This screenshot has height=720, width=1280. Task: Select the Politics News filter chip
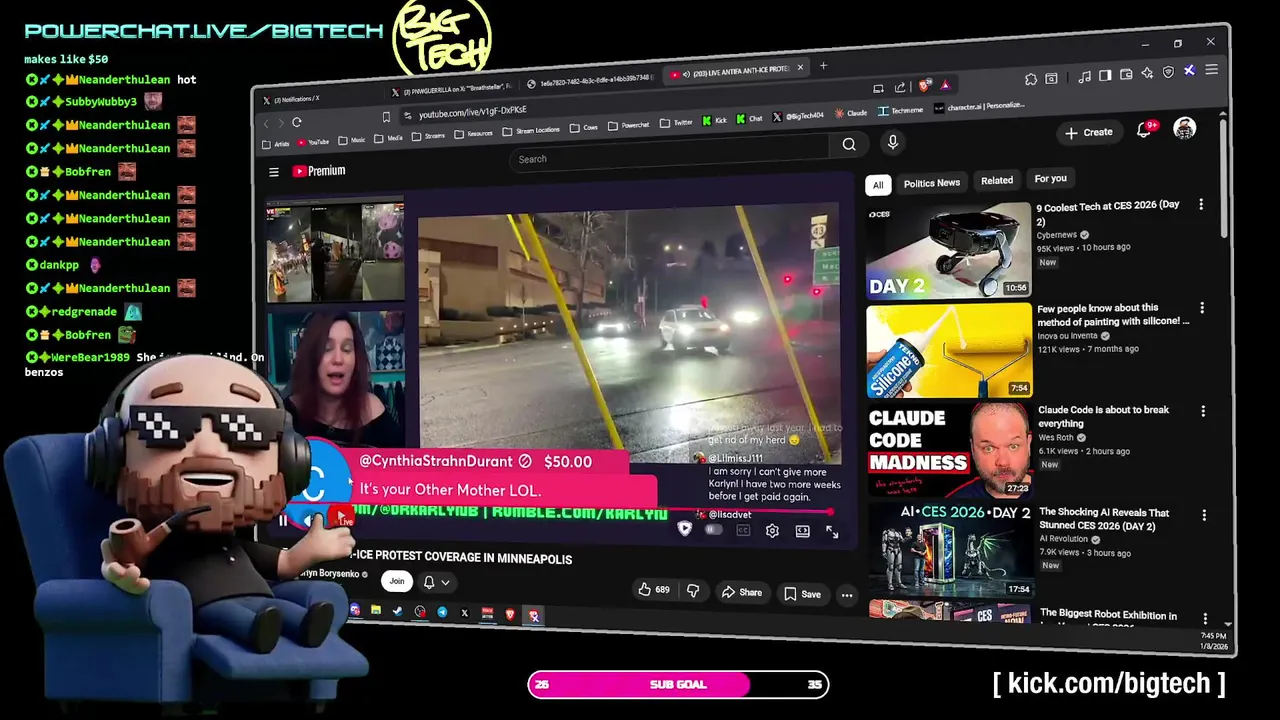[x=931, y=183]
